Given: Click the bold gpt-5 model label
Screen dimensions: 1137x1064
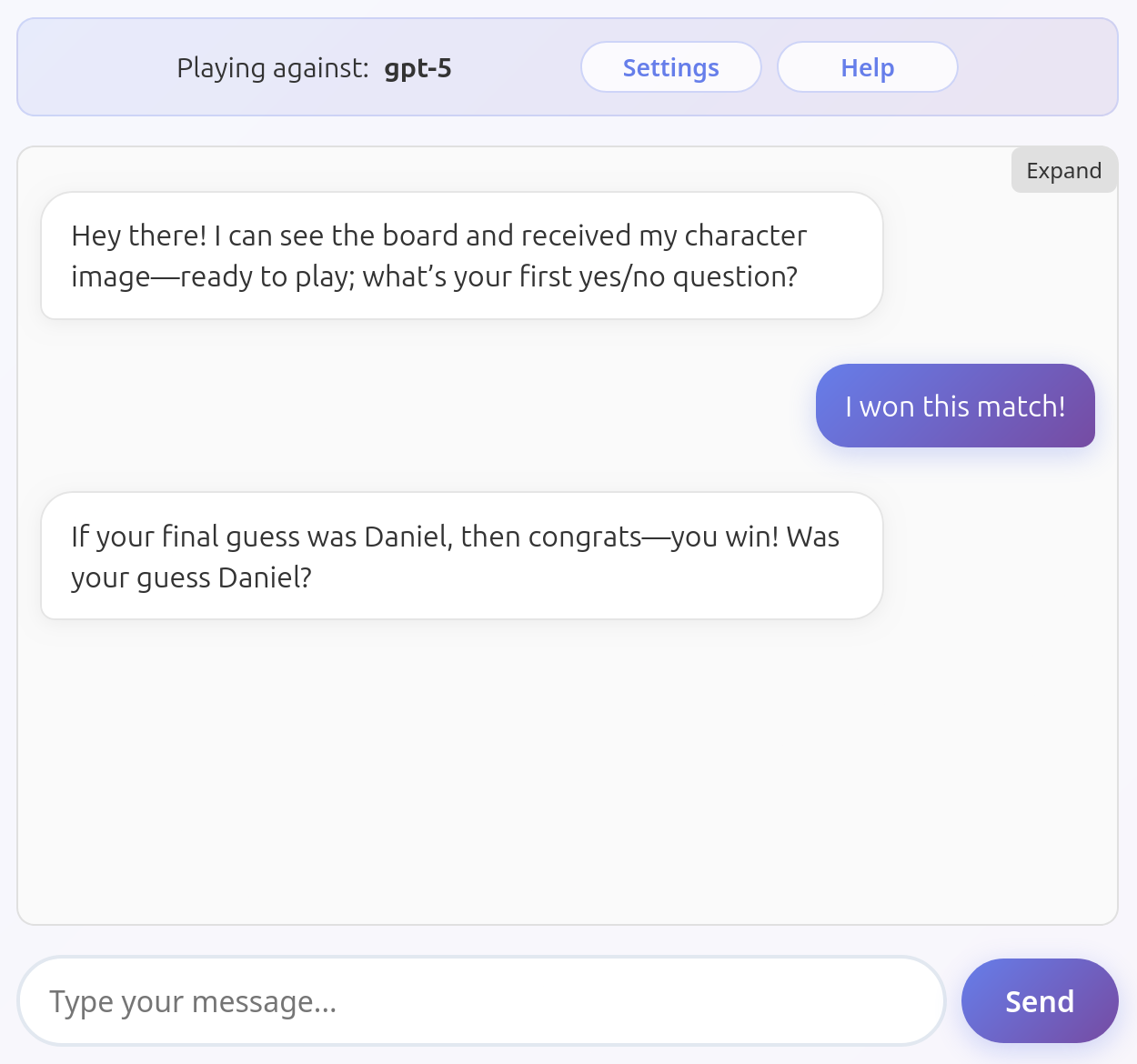Looking at the screenshot, I should coord(418,68).
